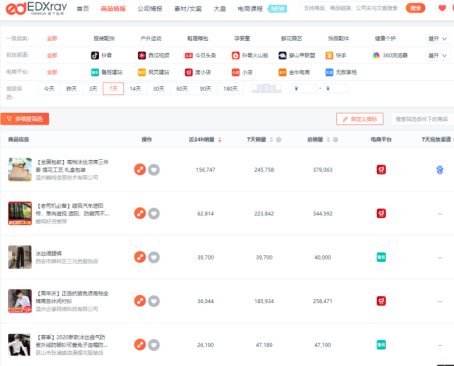Focus the maximum price field

click(336, 89)
